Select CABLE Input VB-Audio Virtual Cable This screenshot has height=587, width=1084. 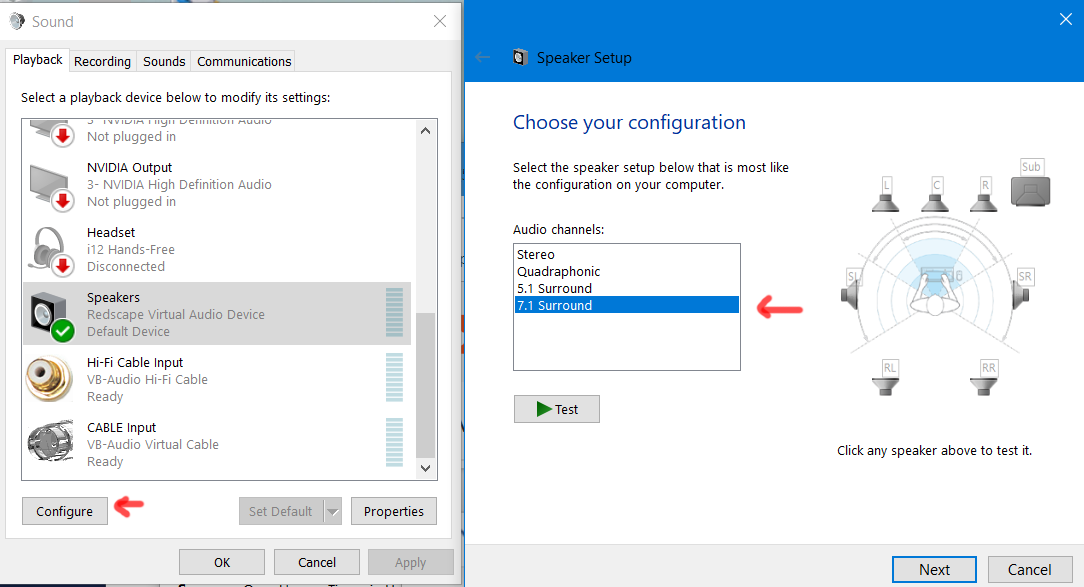217,444
